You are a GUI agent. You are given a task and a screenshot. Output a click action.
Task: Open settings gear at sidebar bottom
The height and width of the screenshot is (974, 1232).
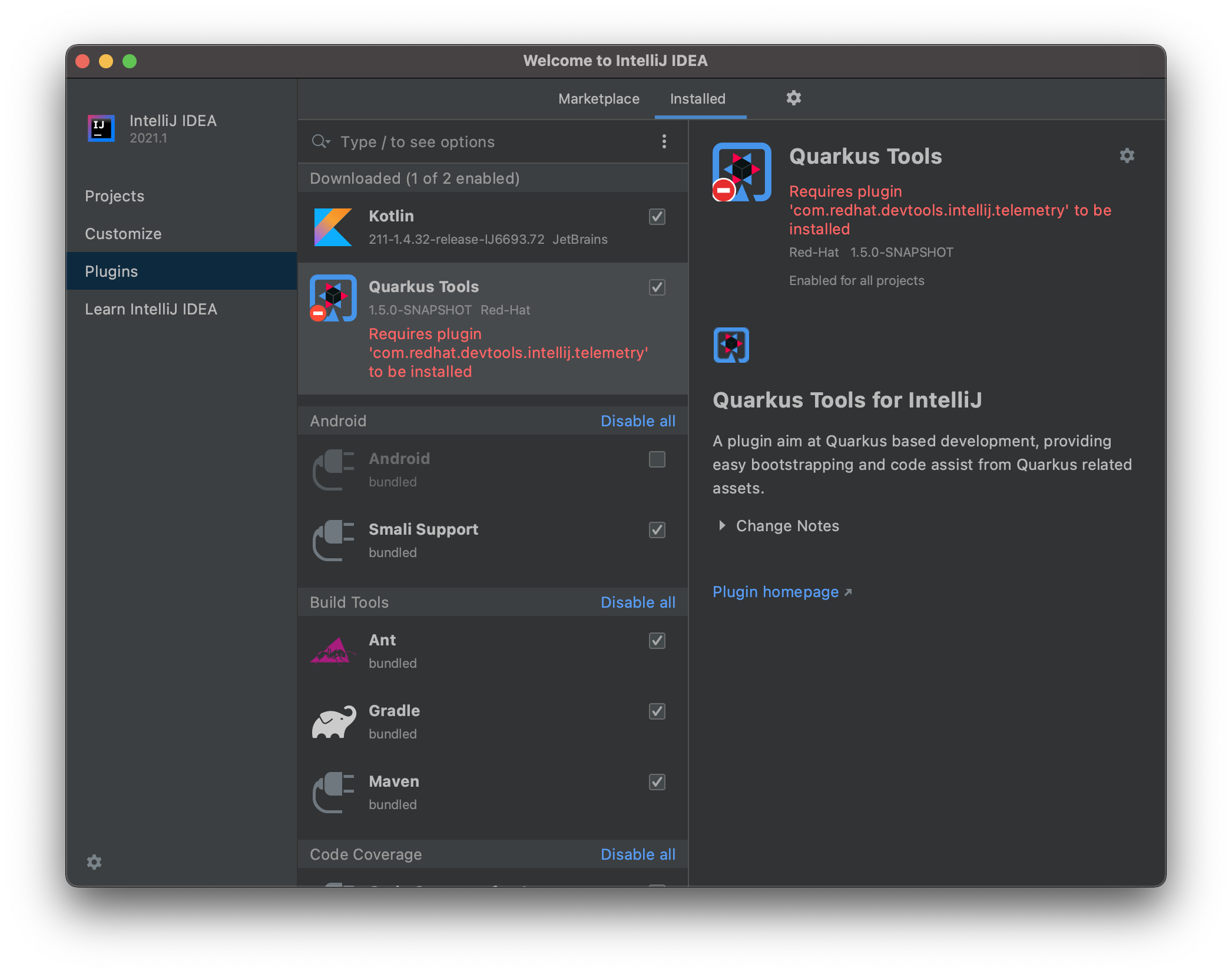click(94, 862)
